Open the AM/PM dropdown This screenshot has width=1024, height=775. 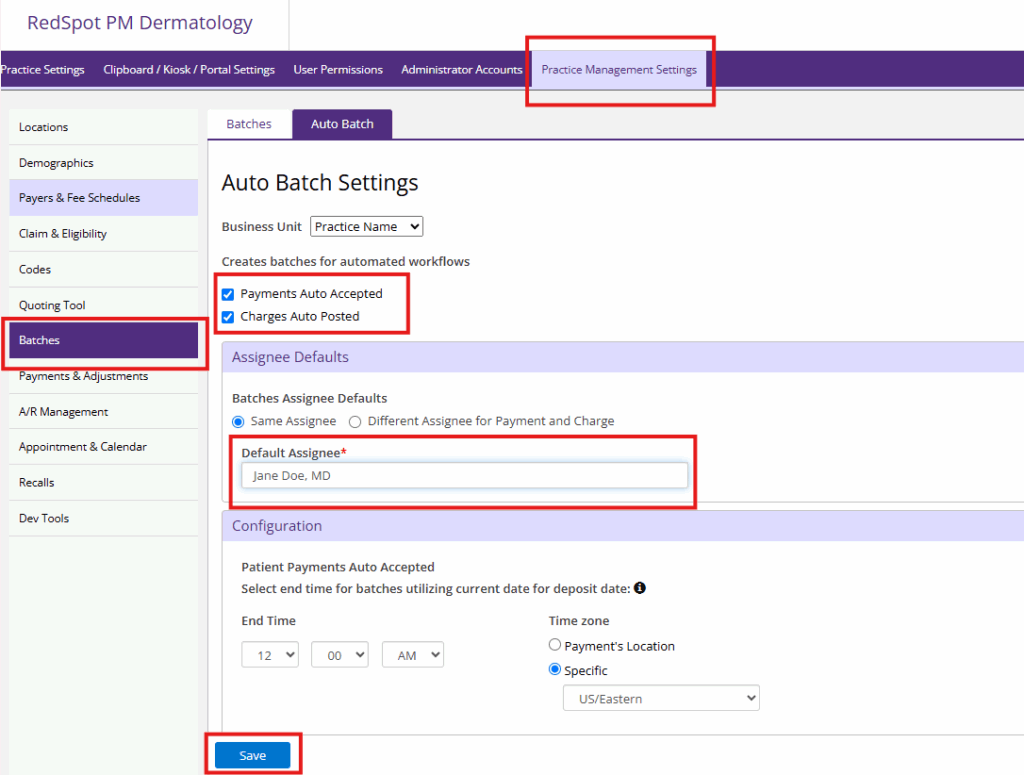pos(412,655)
